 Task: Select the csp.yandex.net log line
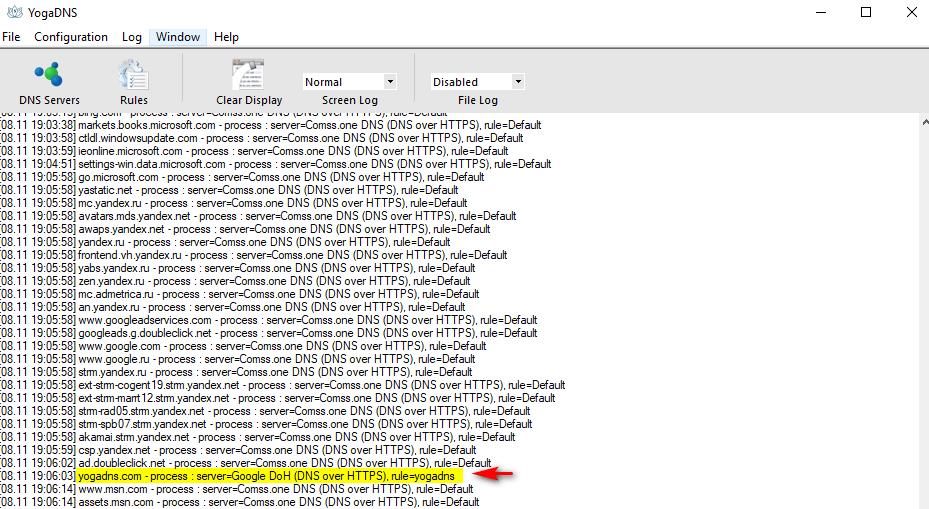click(238, 451)
